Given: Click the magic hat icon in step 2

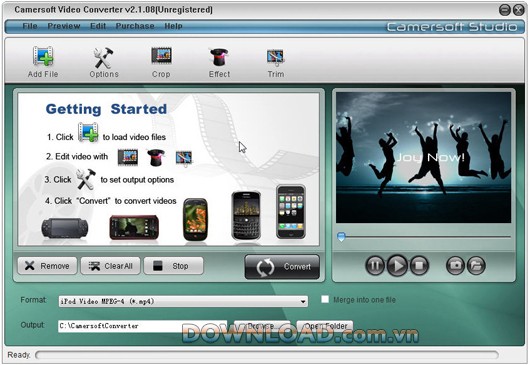Looking at the screenshot, I should 156,157.
